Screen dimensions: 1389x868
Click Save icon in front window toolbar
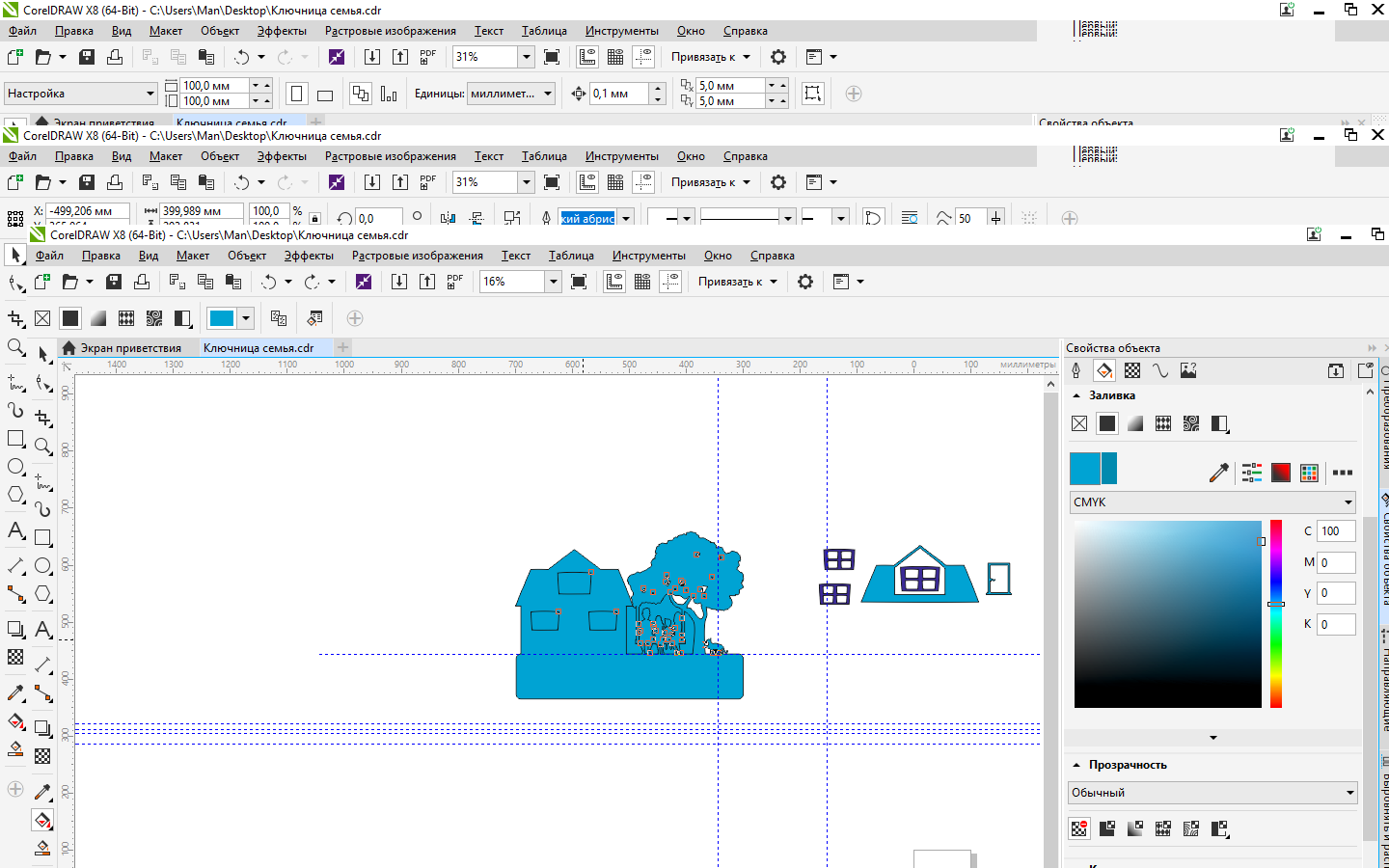[x=114, y=282]
